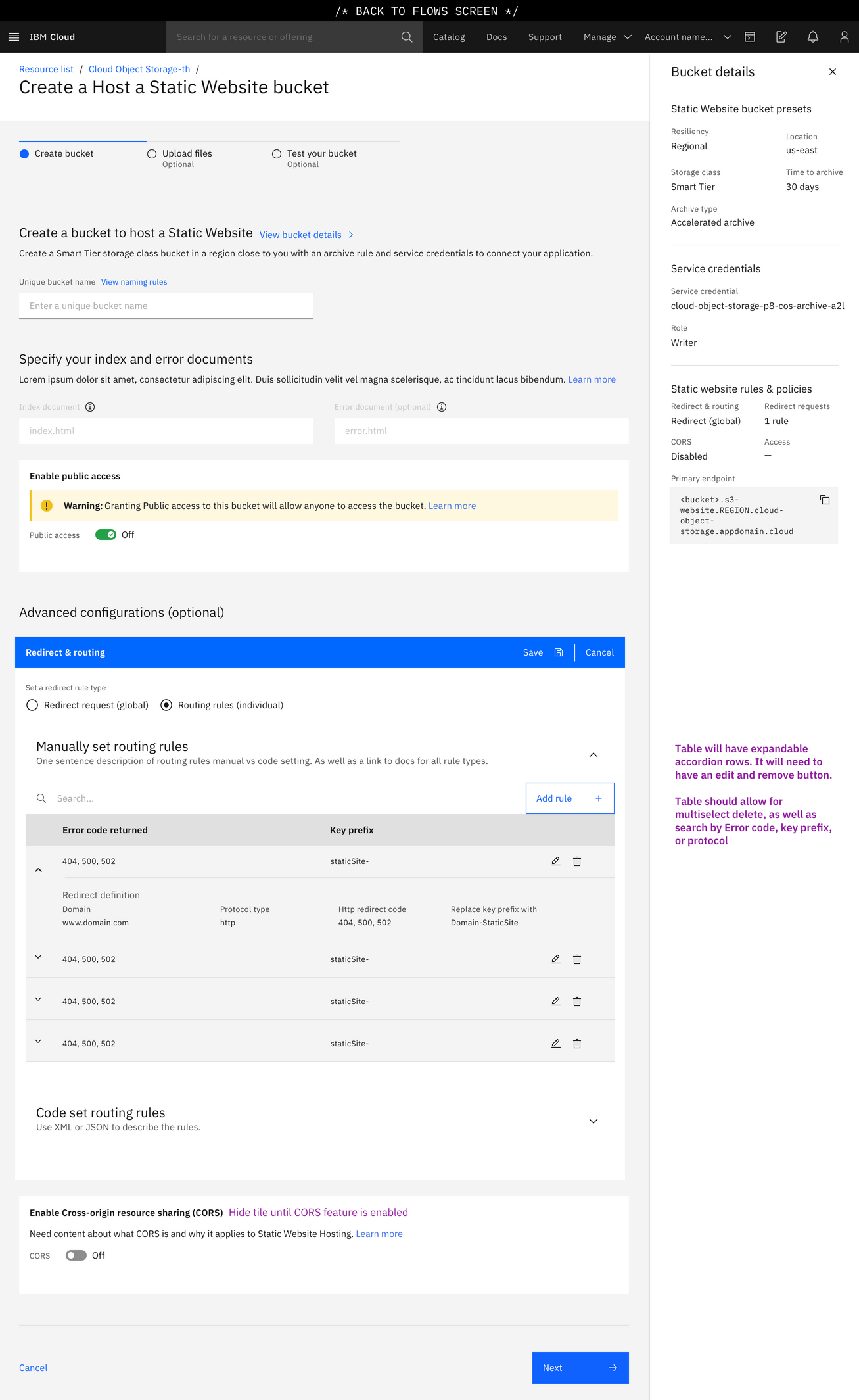Click Back to Flows Screen banner
Screen dimensions: 859x1400
tap(427, 11)
